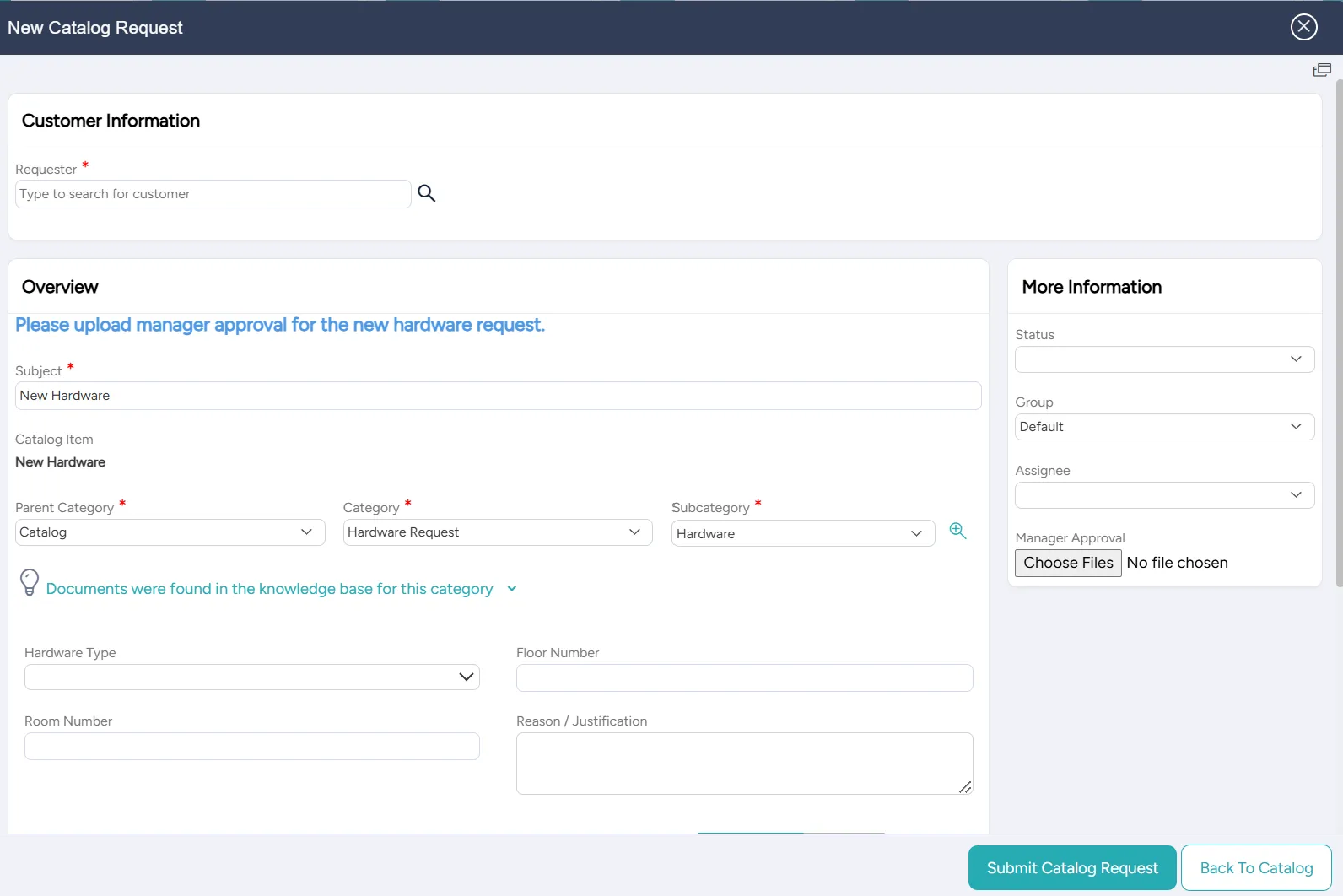The width and height of the screenshot is (1343, 896).
Task: Expand the knowledge base documents chevron
Action: [512, 589]
